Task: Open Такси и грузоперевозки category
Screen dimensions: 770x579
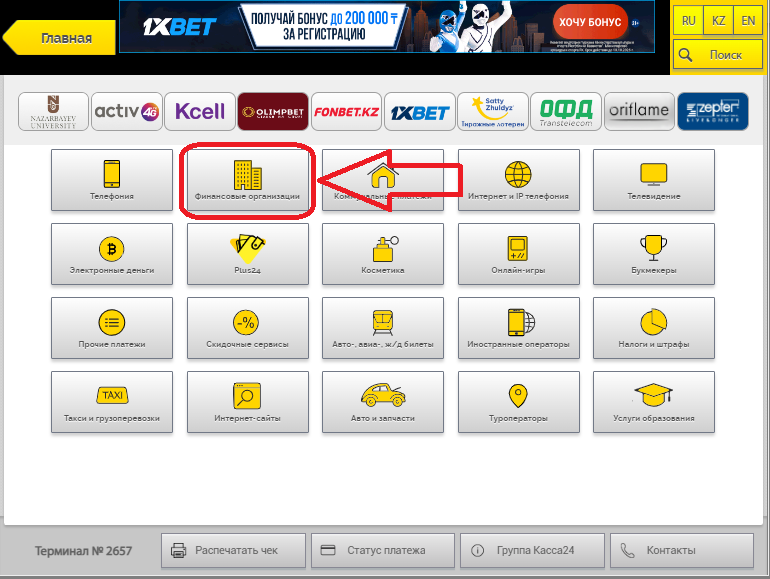Action: click(111, 402)
